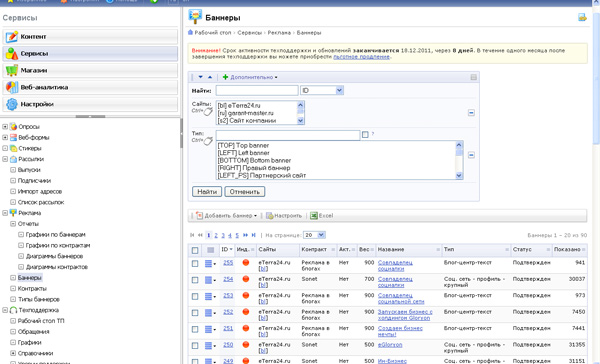This screenshot has width=600, height=364.
Task: Toggle the checkbox beside the Тип field
Action: coord(365,134)
